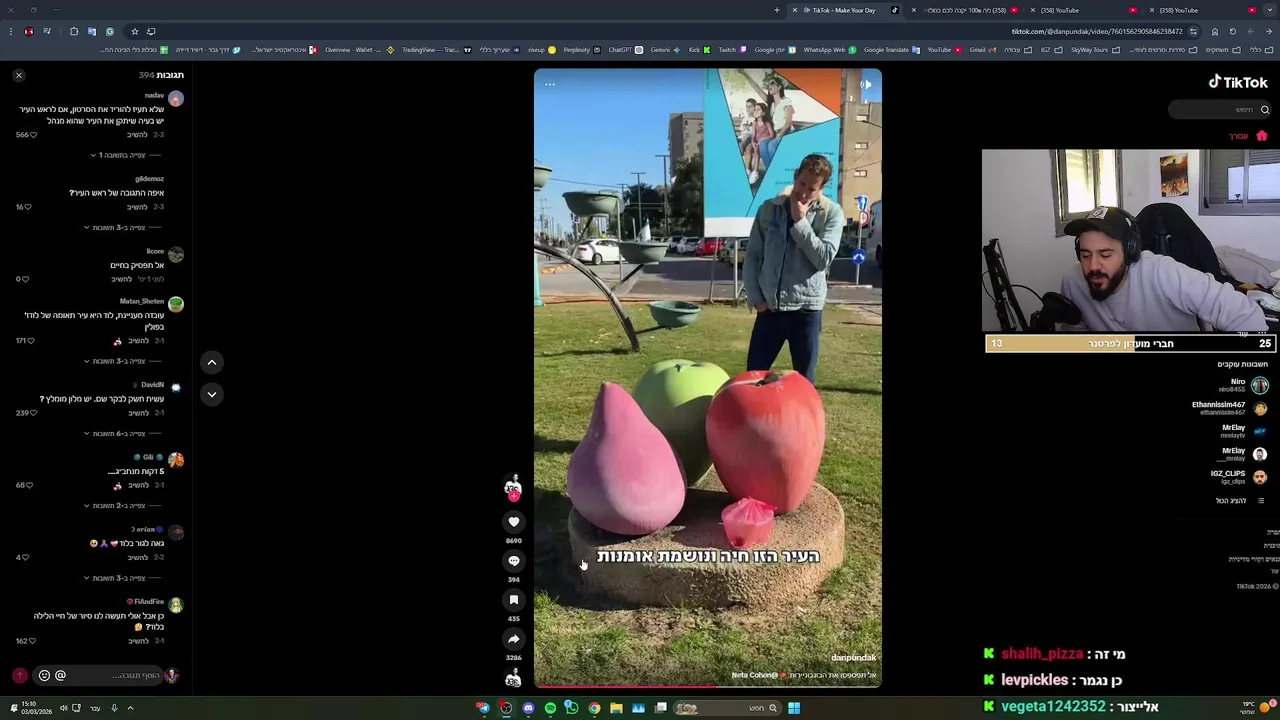Like DavidN's comment with 239 likes
Screen dimensions: 1280x720
click(x=33, y=413)
